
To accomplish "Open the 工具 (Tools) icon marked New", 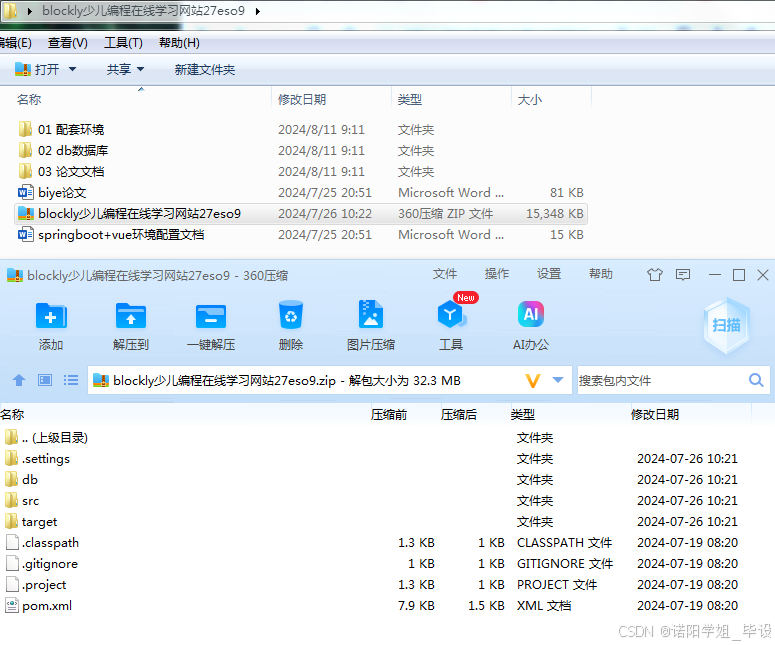I will (451, 314).
